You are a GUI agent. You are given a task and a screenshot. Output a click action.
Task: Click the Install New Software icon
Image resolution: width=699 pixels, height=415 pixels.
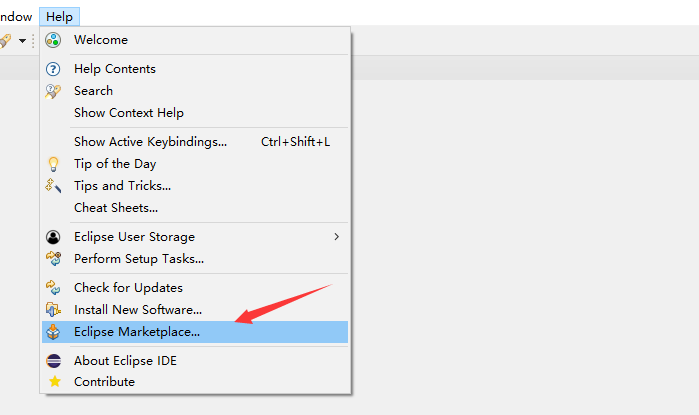tap(53, 310)
